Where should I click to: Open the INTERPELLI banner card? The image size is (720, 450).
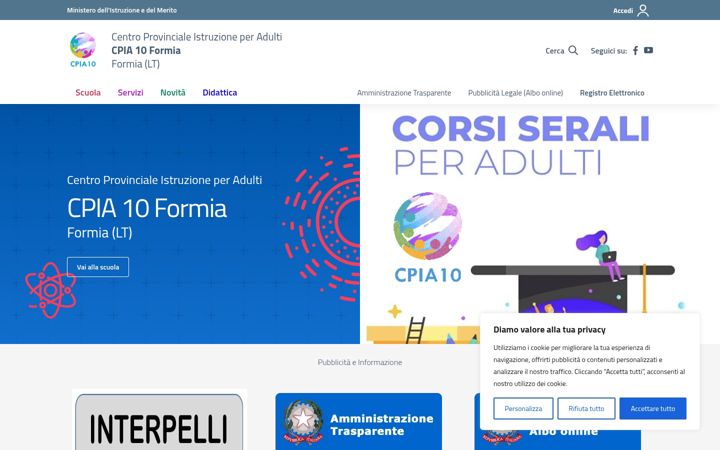point(159,422)
